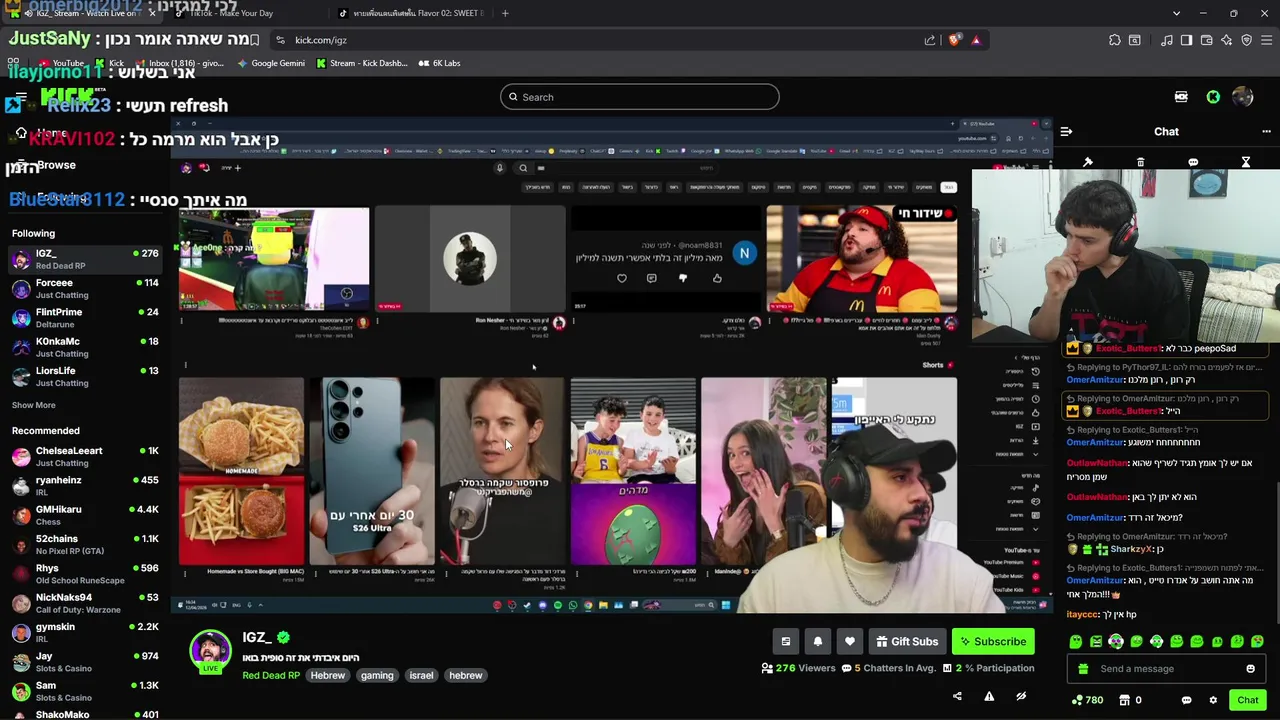
Task: Open the browser tab search dropdown arrow
Action: click(1176, 13)
